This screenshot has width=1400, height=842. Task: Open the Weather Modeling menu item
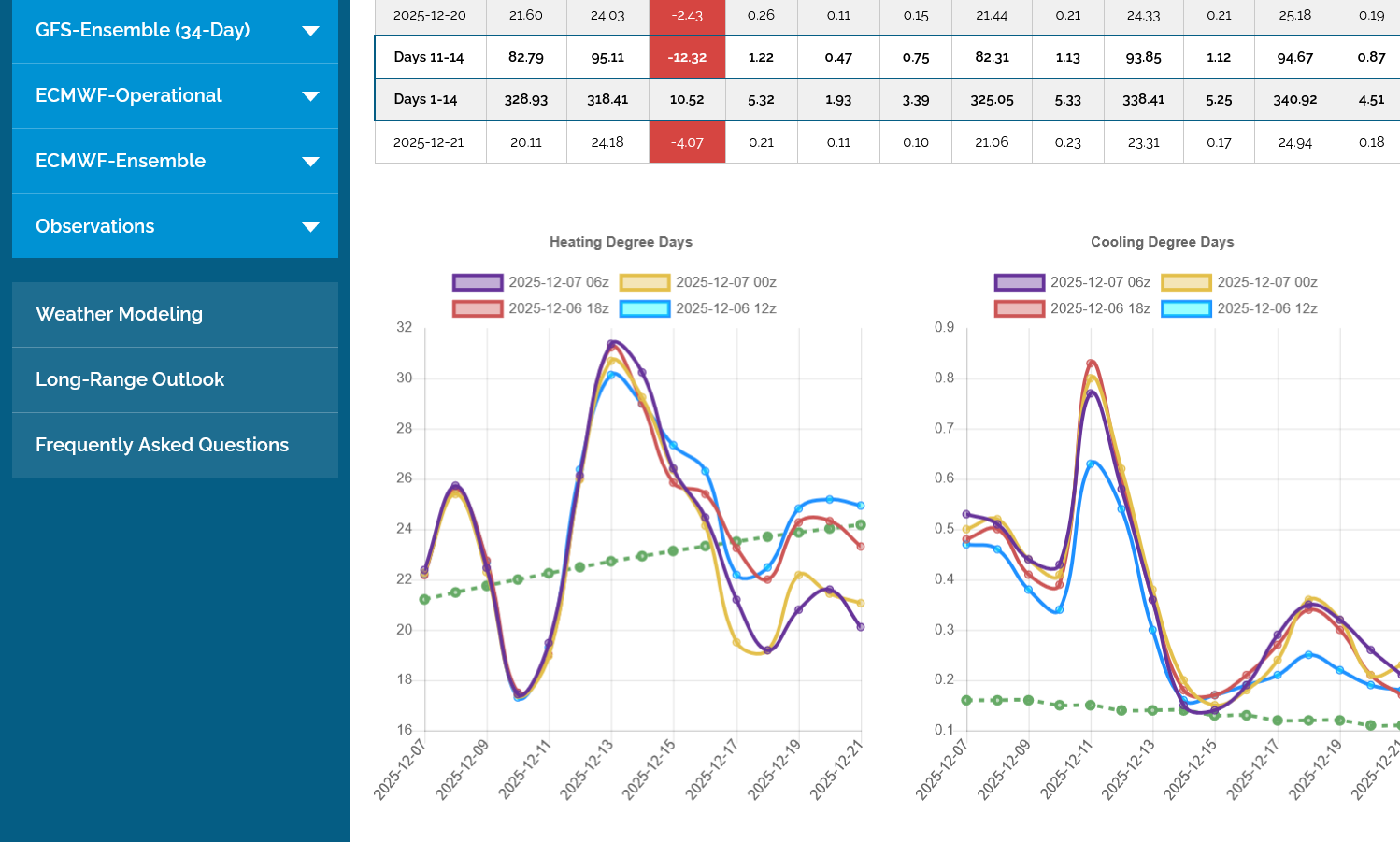(119, 314)
